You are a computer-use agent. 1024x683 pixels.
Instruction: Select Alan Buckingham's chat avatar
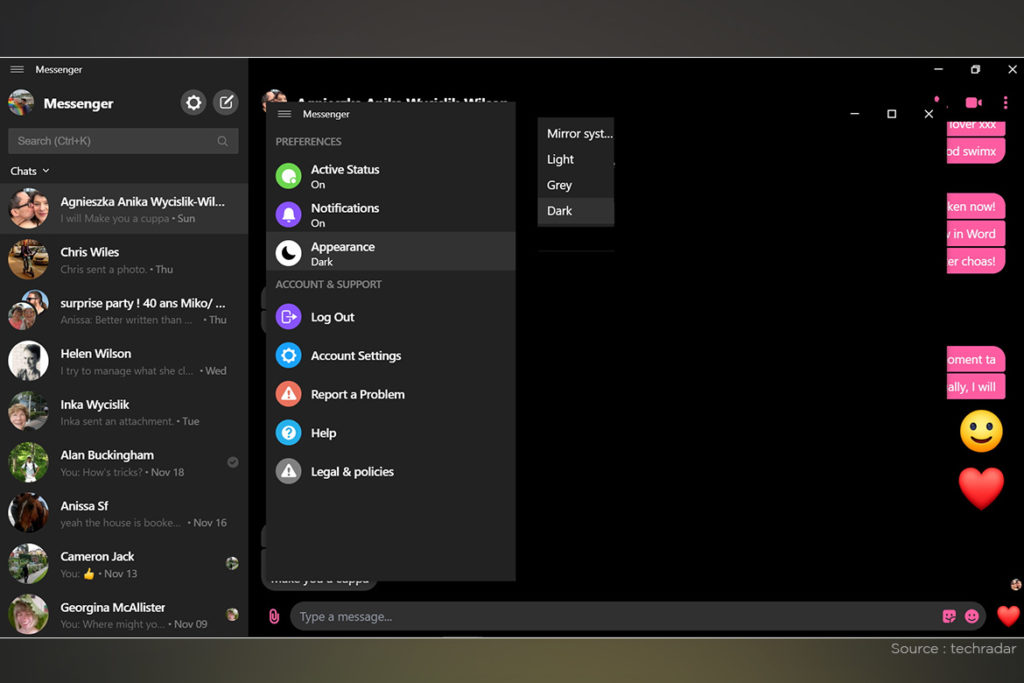(28, 462)
